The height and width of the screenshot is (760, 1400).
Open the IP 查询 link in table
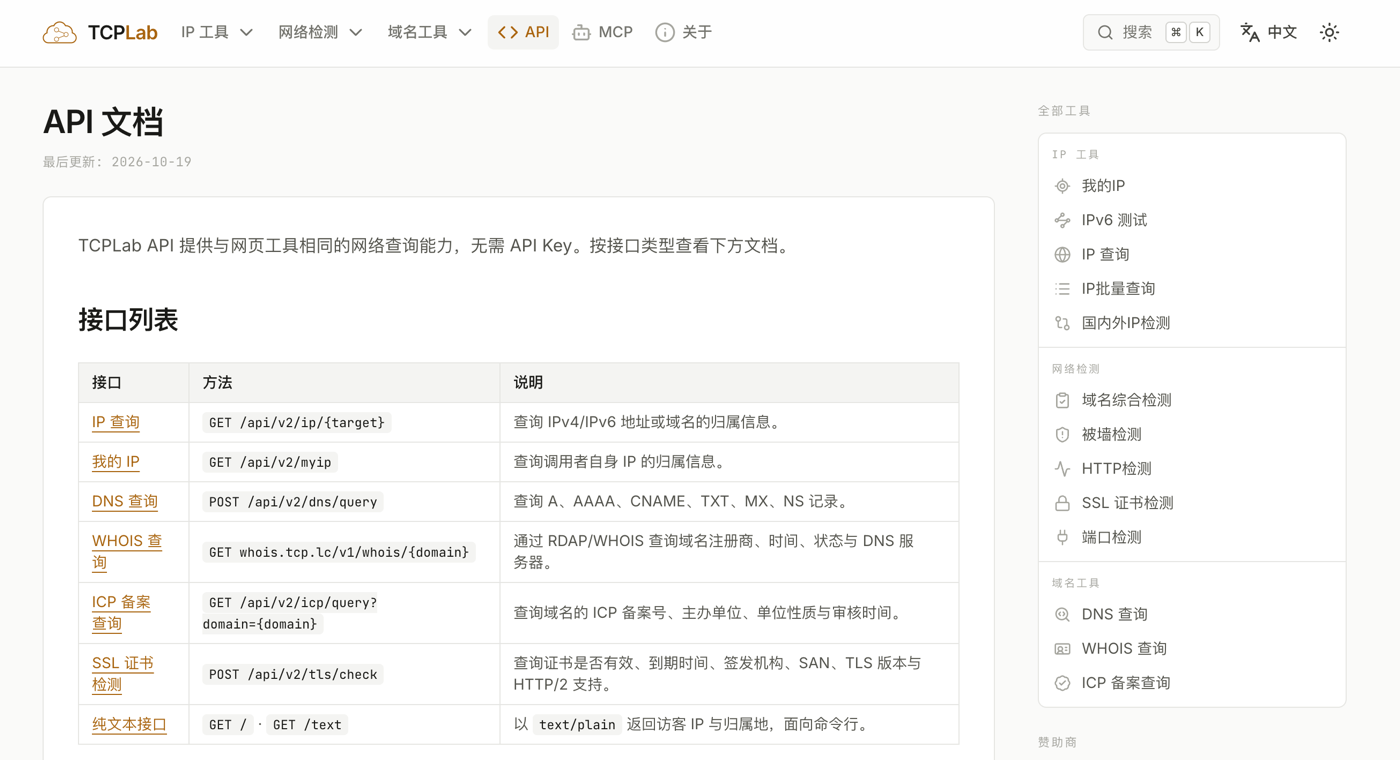(116, 422)
